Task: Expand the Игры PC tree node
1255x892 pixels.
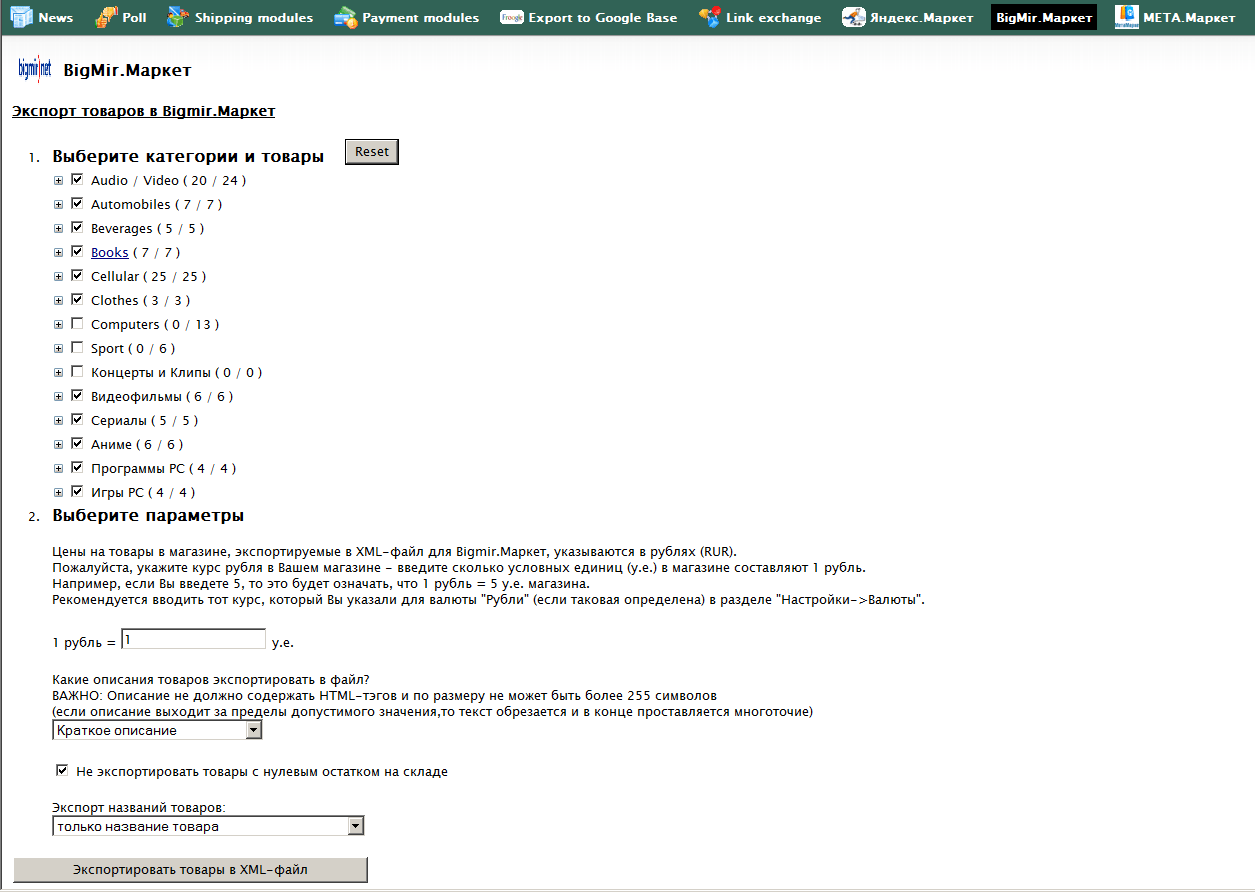Action: point(58,493)
